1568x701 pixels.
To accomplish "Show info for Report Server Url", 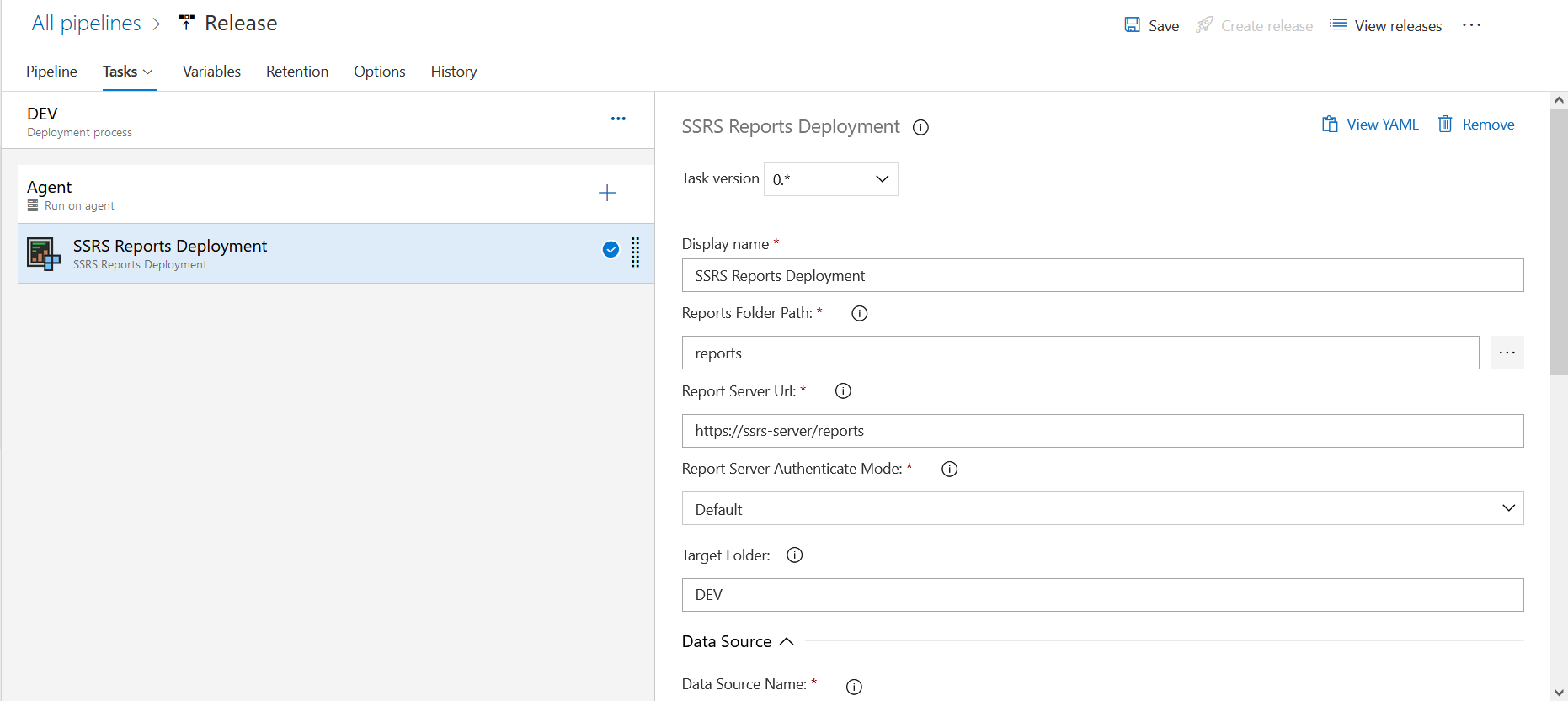I will pos(843,391).
